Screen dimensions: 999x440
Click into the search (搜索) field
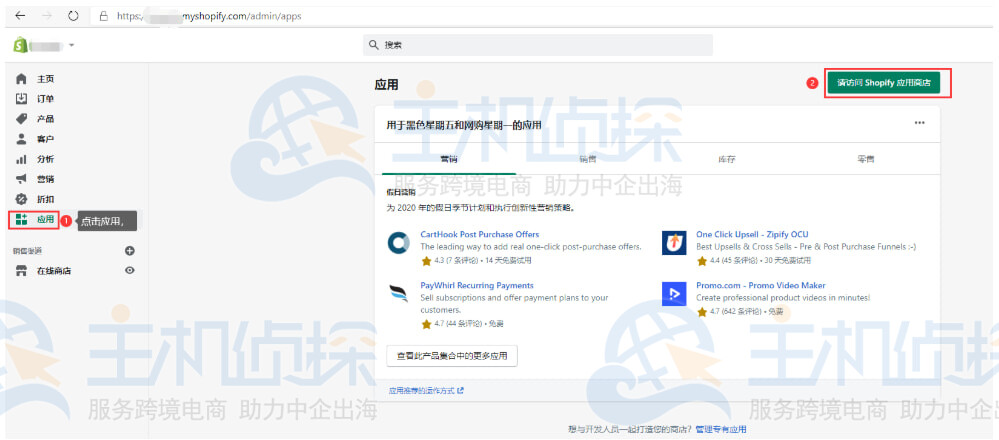coord(540,45)
